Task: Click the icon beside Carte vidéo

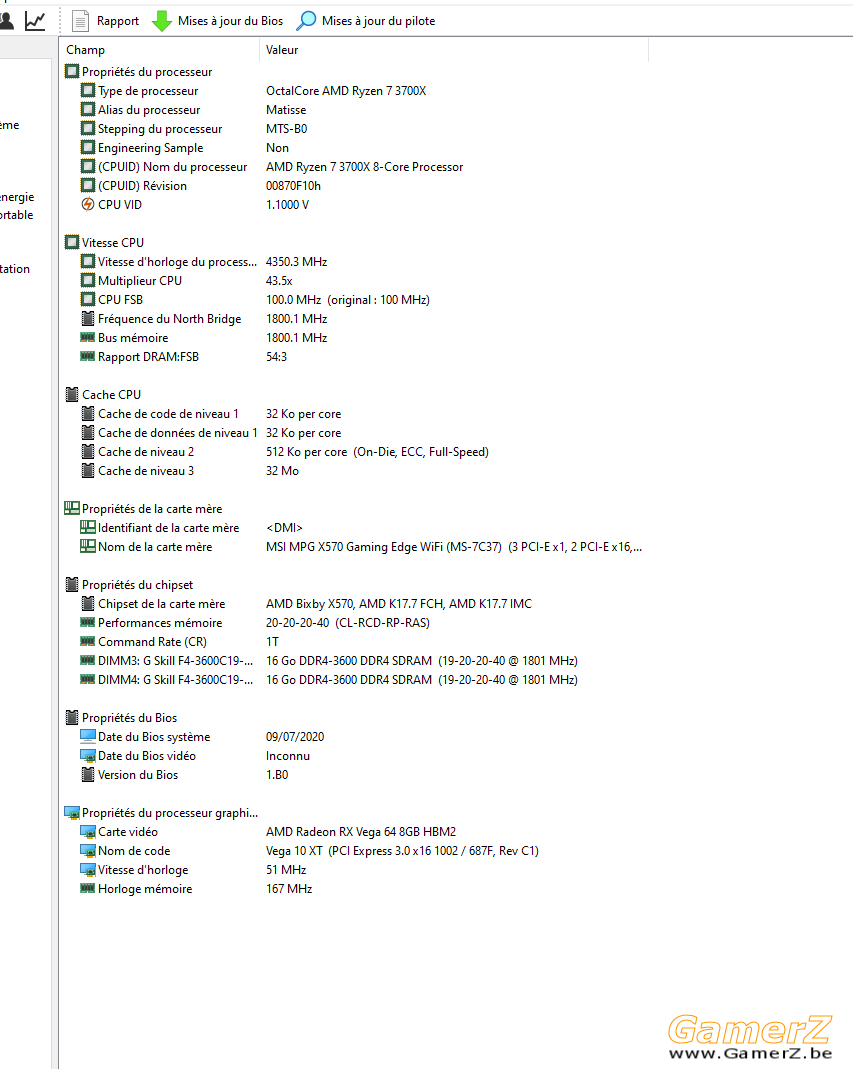Action: pyautogui.click(x=88, y=832)
